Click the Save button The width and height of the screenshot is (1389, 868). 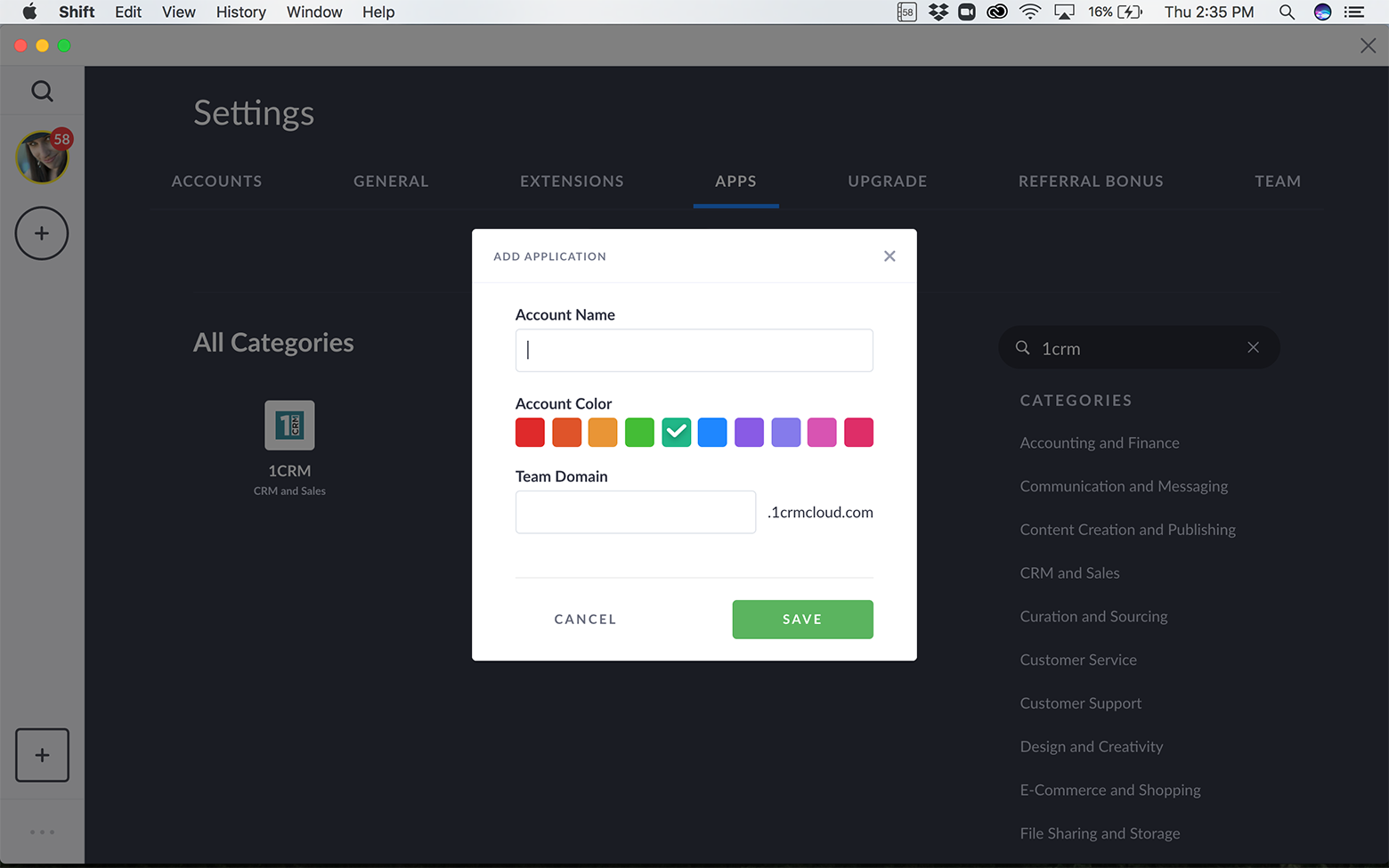[x=802, y=619]
